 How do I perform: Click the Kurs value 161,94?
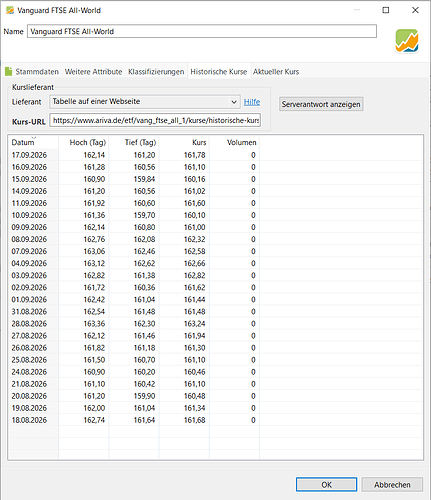[x=195, y=336]
